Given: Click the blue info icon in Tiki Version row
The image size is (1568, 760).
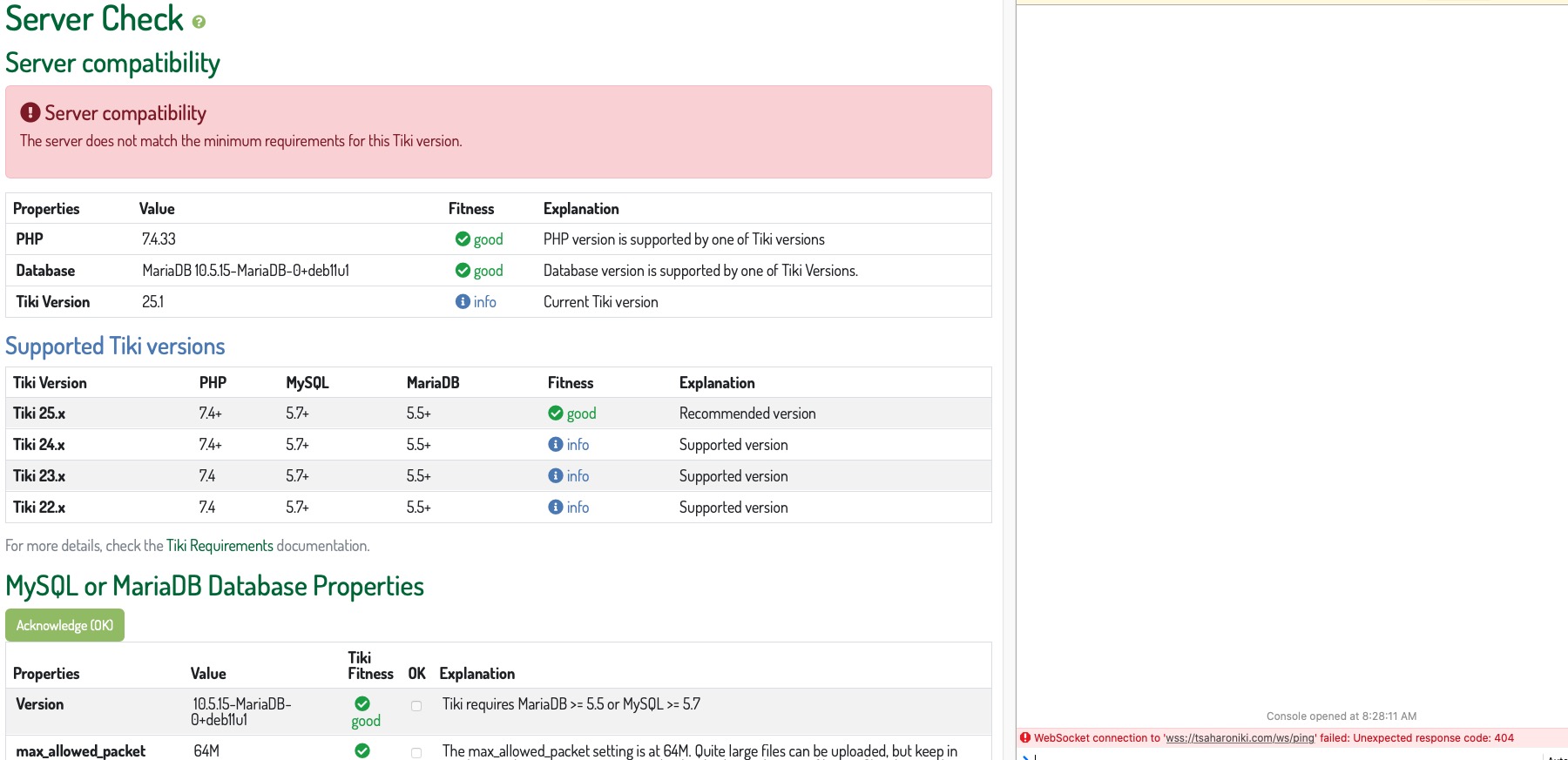Looking at the screenshot, I should point(463,301).
